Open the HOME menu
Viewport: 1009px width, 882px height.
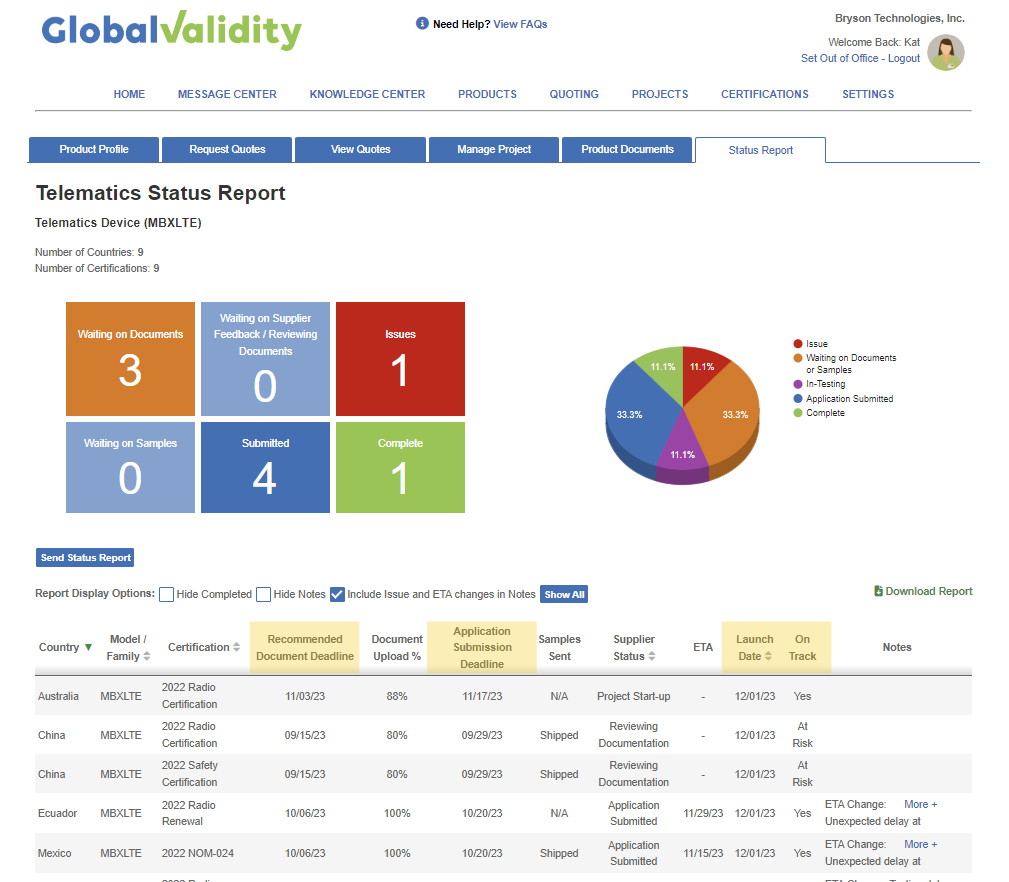(129, 94)
